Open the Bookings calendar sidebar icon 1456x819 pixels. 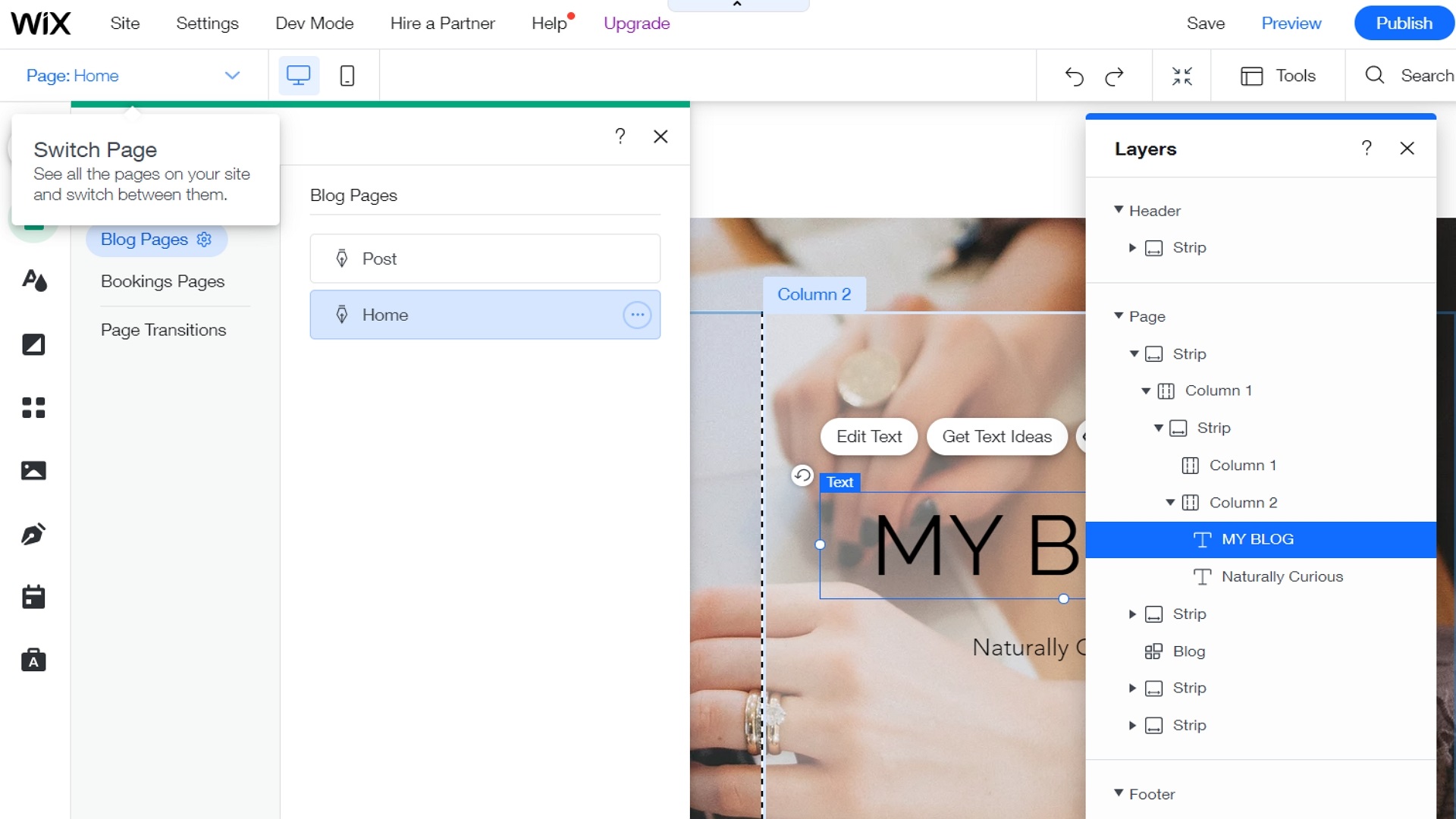[x=33, y=597]
